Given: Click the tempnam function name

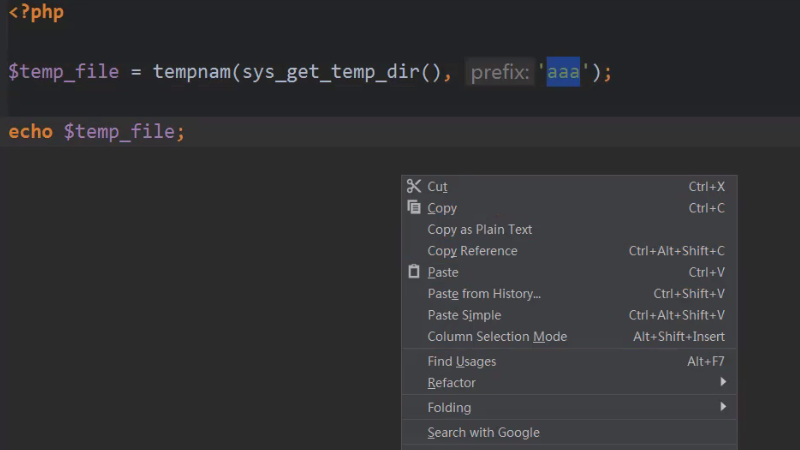Looking at the screenshot, I should pos(191,72).
